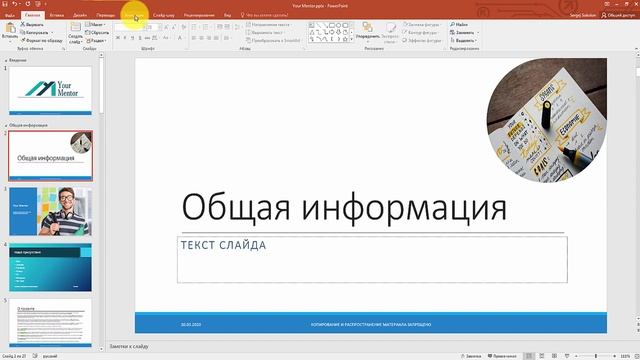
Task: Click the Save icon in quick access toolbar
Action: pyautogui.click(x=5, y=4)
